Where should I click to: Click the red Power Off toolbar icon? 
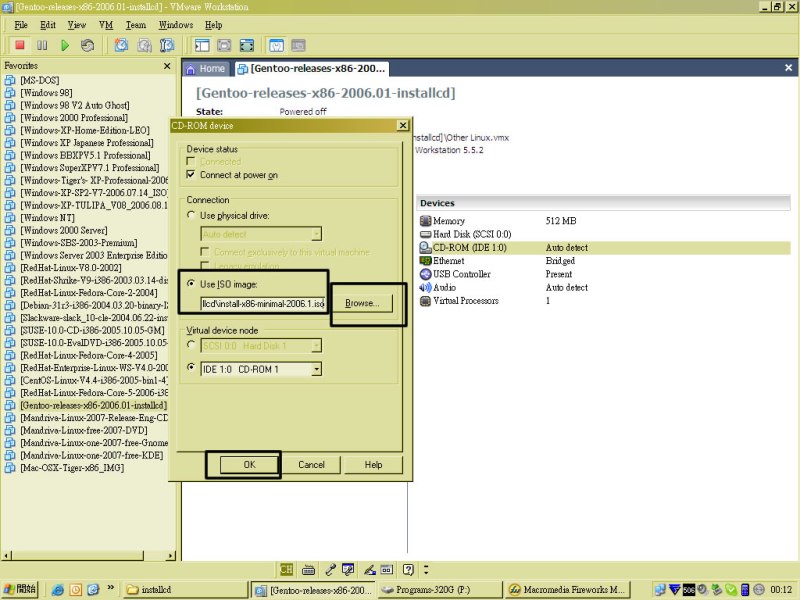[20, 45]
